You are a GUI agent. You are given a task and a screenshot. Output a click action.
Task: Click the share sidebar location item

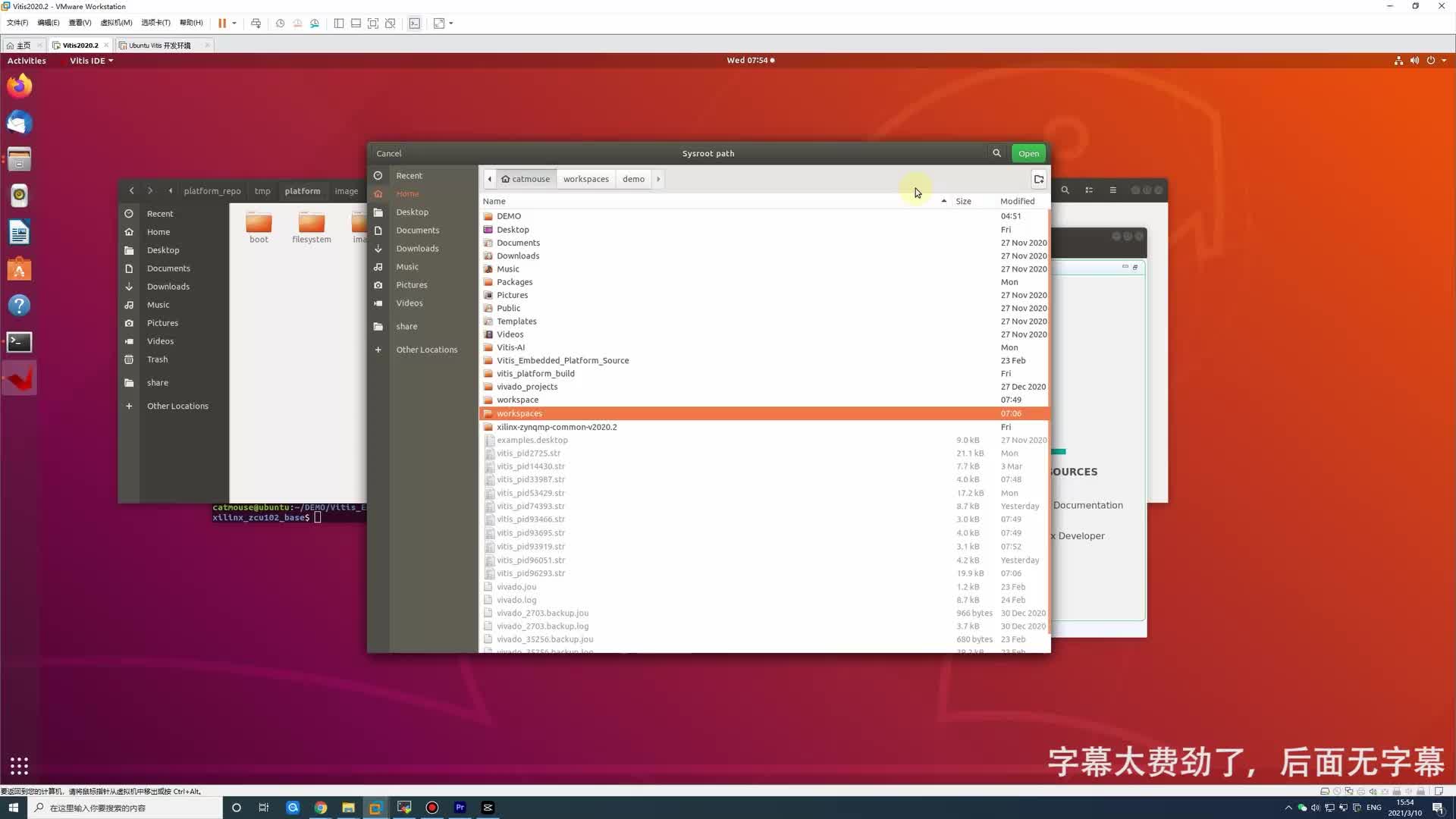tap(407, 325)
